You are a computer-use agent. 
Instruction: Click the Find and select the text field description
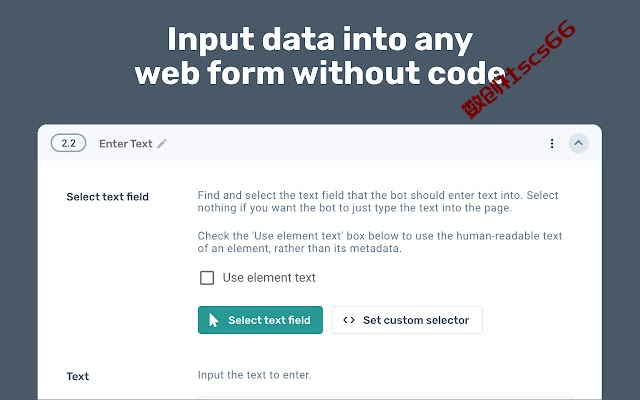[378, 202]
